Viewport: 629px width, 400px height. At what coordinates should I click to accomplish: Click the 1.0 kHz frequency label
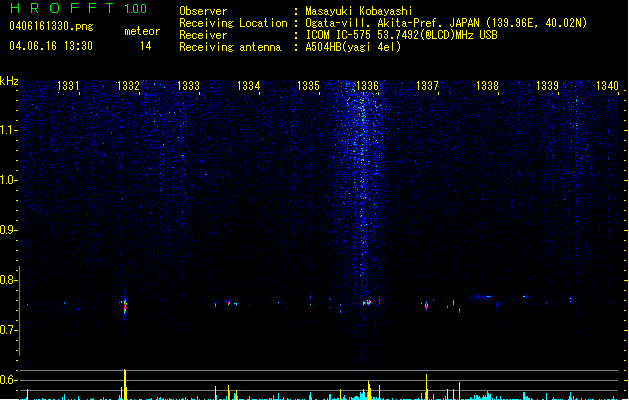[x=9, y=180]
